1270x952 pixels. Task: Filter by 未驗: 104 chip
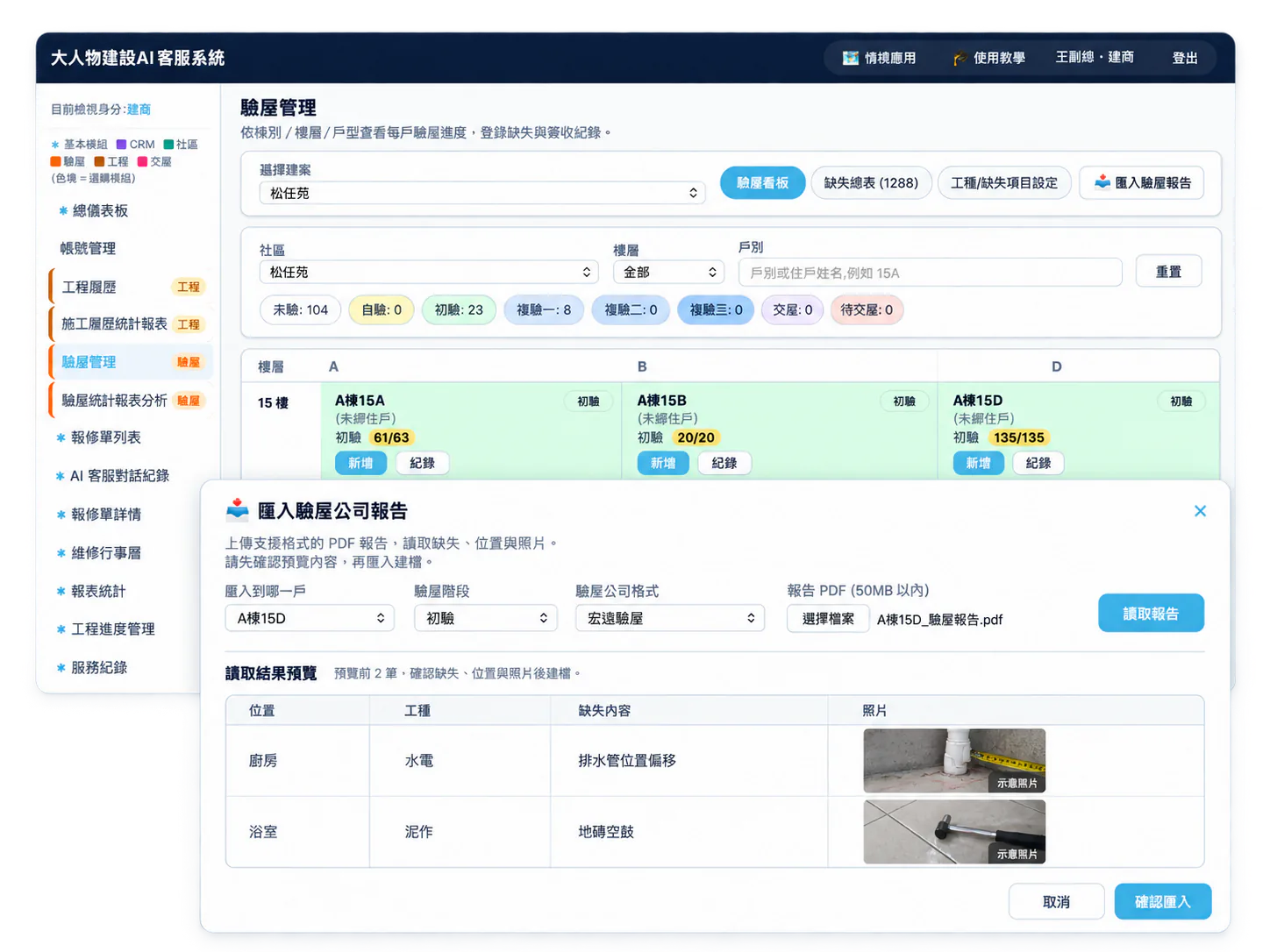[x=300, y=309]
